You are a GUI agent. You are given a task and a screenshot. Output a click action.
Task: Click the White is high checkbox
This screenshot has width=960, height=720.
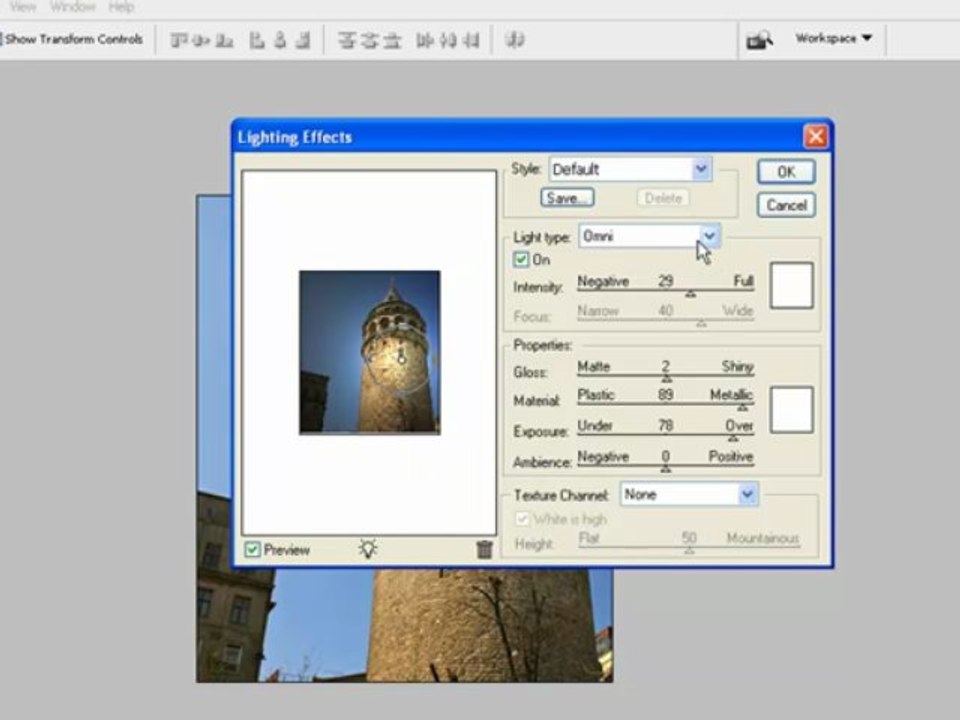522,519
